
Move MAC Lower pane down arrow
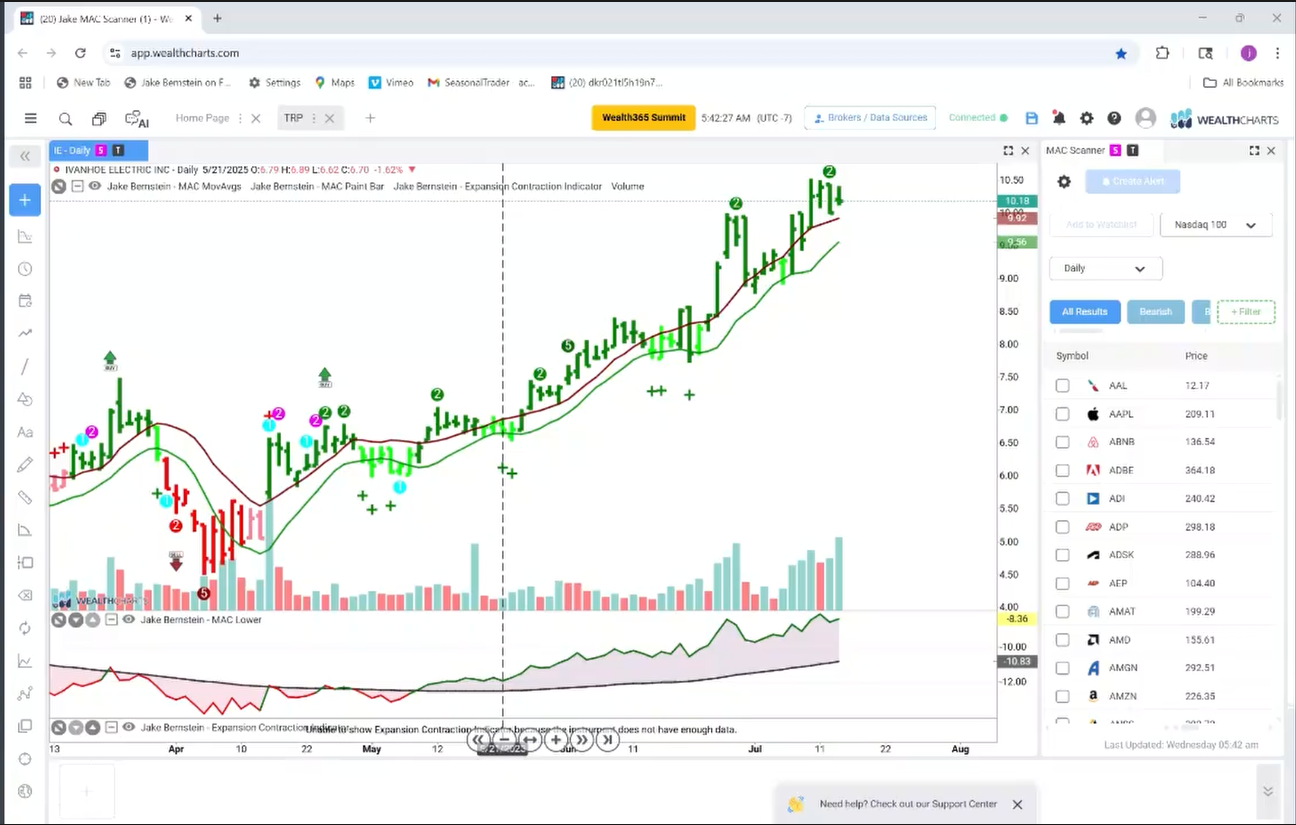pyautogui.click(x=76, y=620)
